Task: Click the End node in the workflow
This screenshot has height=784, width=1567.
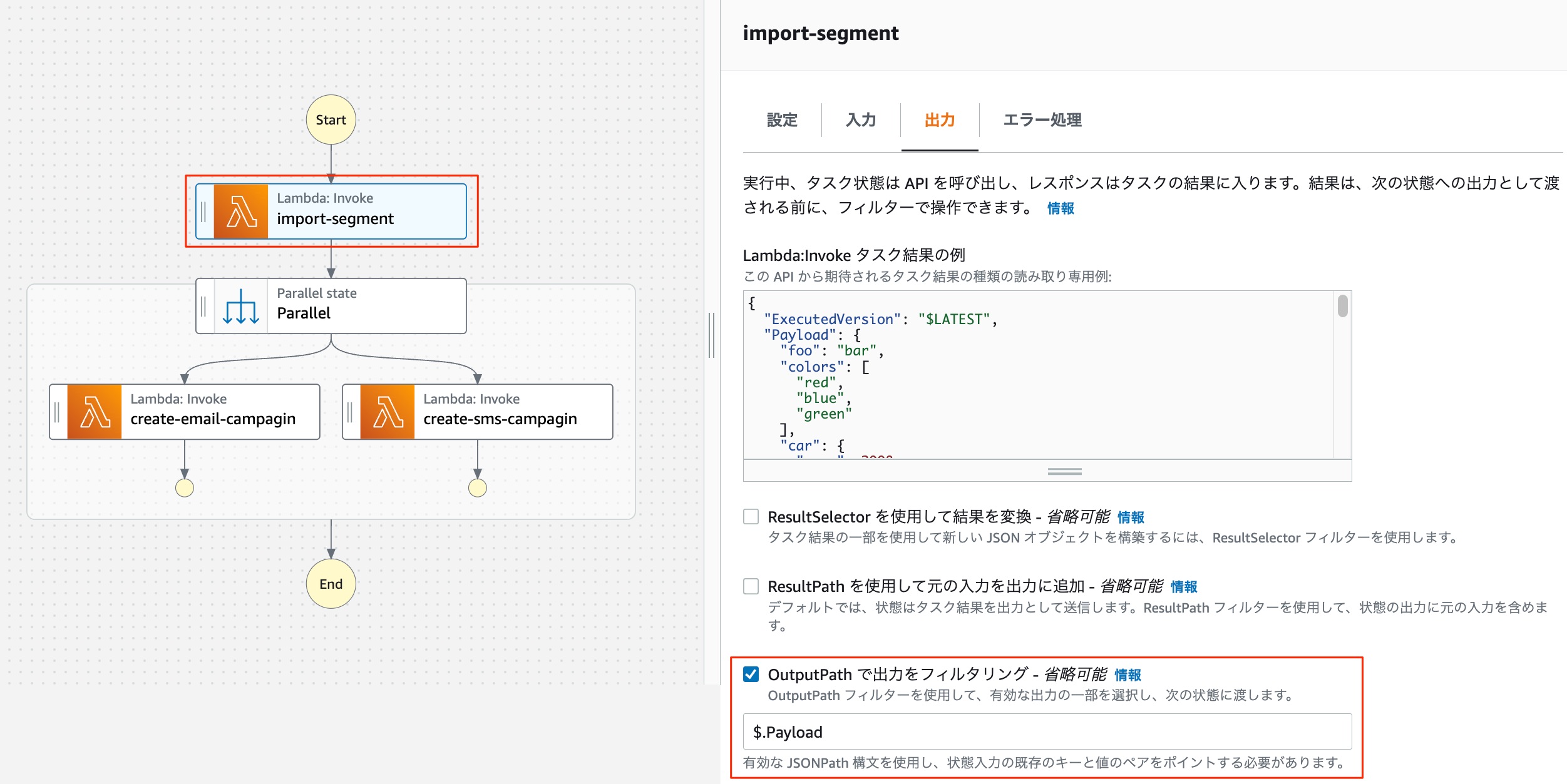Action: (331, 583)
